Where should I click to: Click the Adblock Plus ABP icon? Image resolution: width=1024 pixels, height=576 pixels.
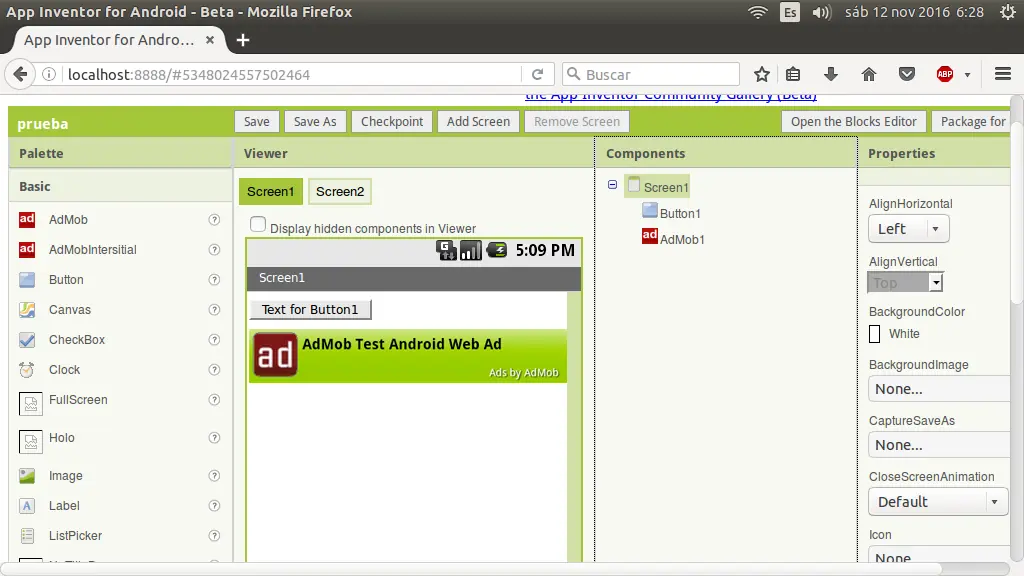(945, 74)
